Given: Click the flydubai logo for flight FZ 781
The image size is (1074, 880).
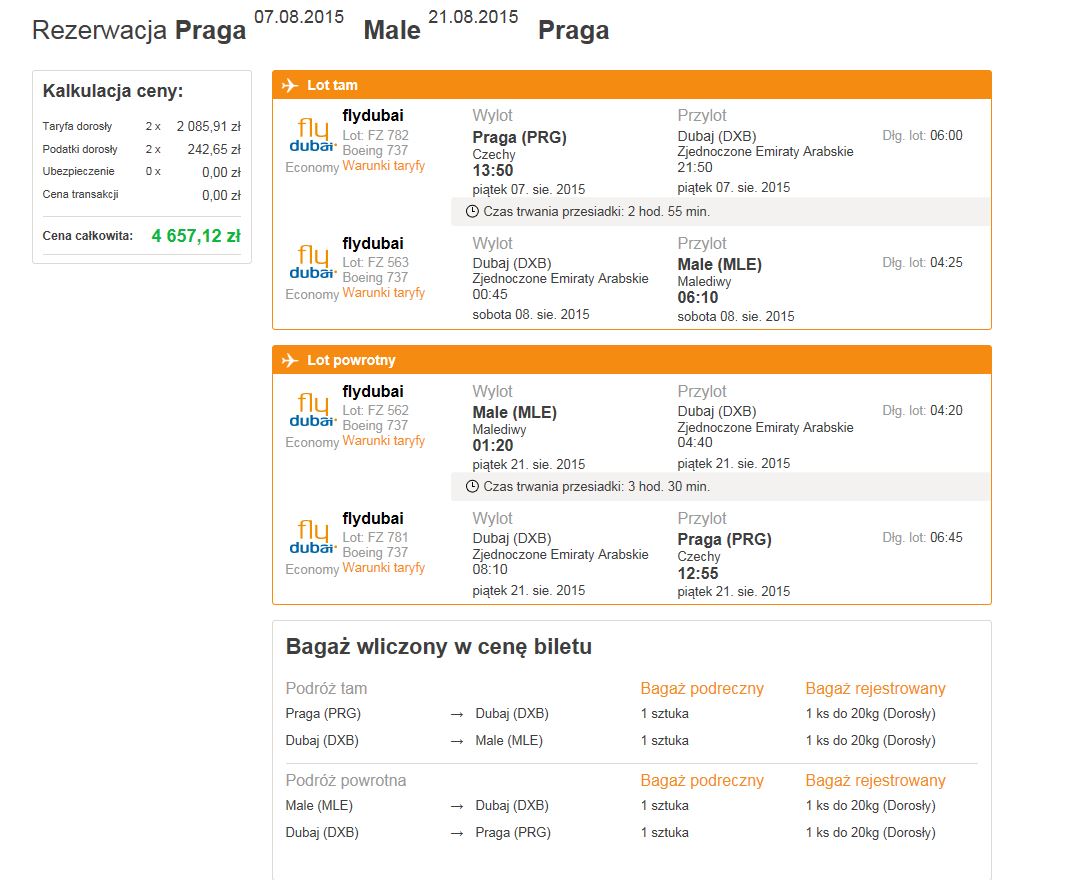Looking at the screenshot, I should 312,537.
